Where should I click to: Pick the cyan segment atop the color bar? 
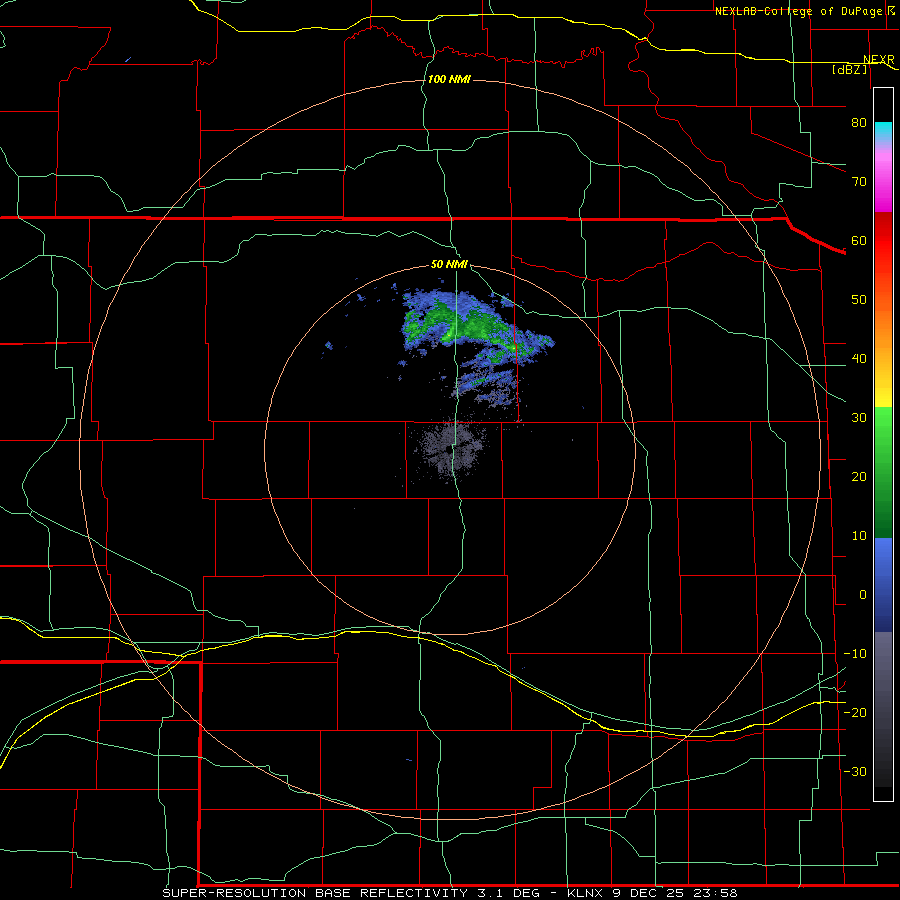(x=883, y=132)
